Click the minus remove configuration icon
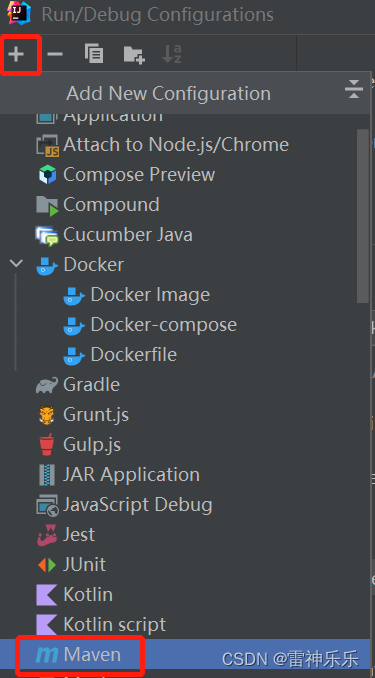375x678 pixels. (x=55, y=54)
